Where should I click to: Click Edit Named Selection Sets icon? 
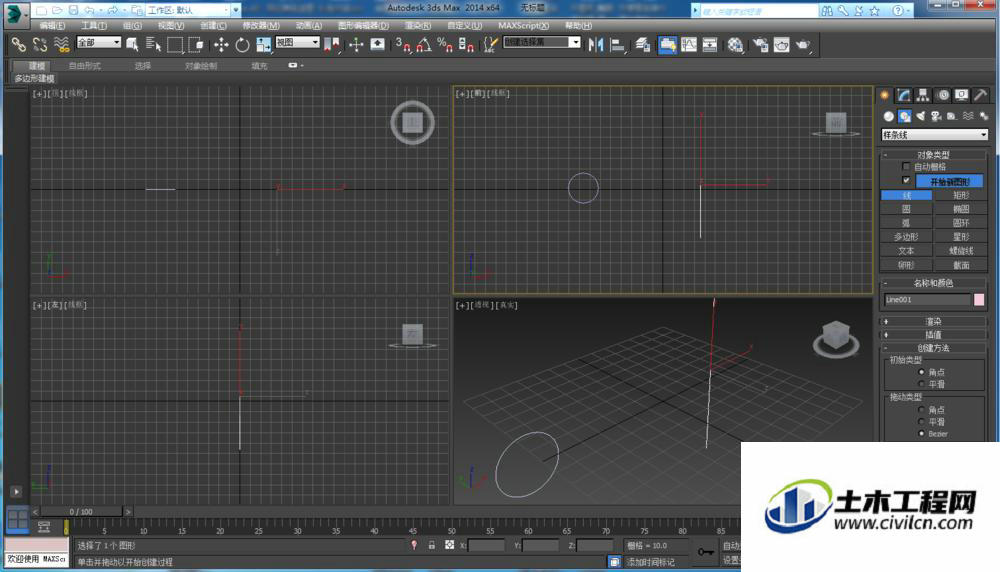click(x=490, y=44)
